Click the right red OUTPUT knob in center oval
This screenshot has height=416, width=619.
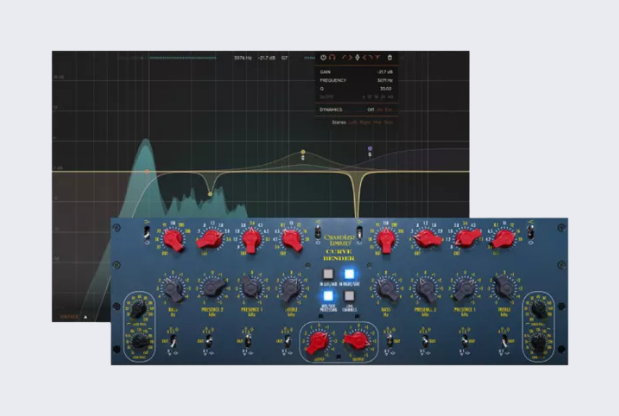(358, 341)
